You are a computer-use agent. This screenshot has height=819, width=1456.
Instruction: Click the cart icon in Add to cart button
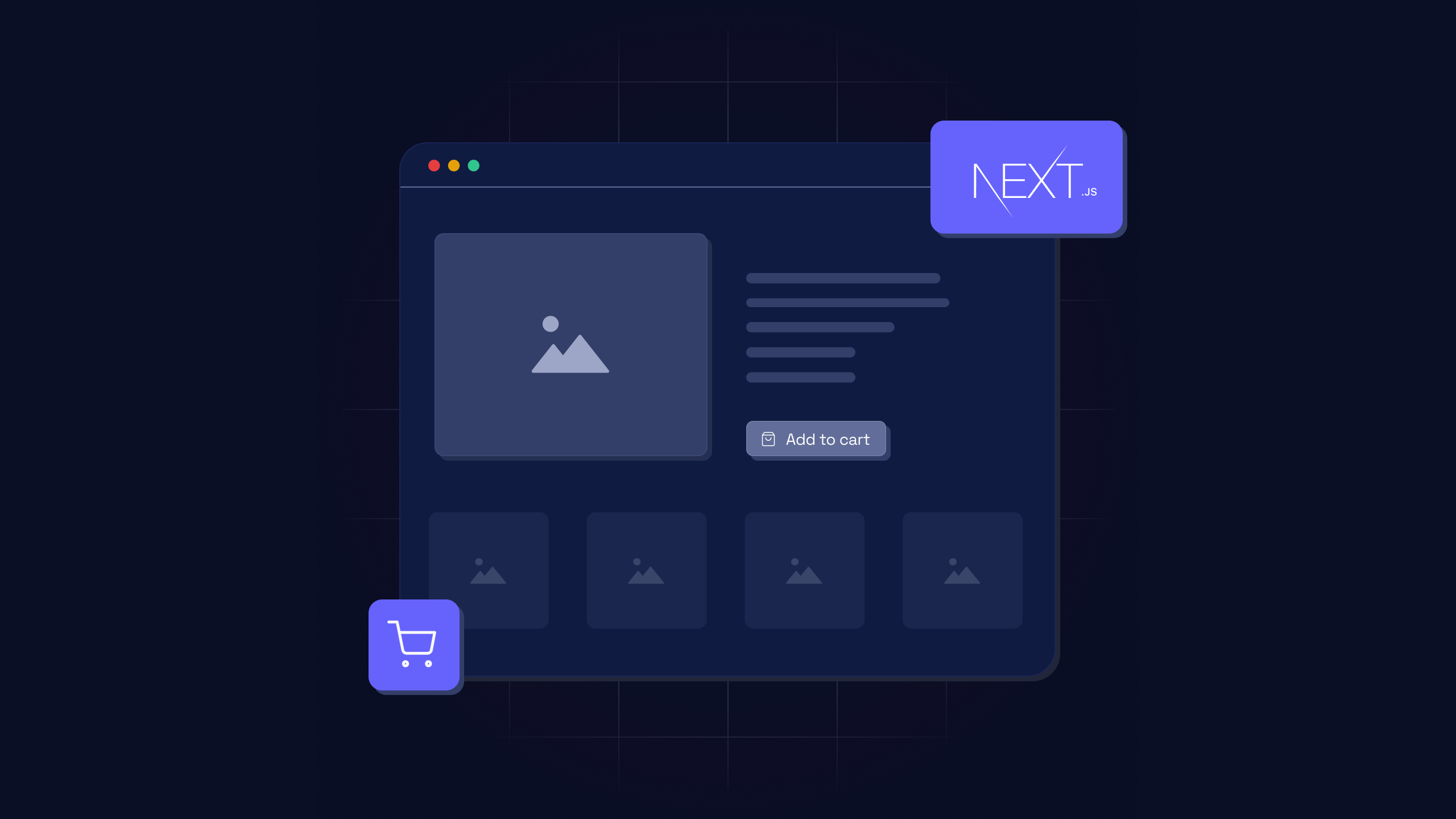coord(769,439)
